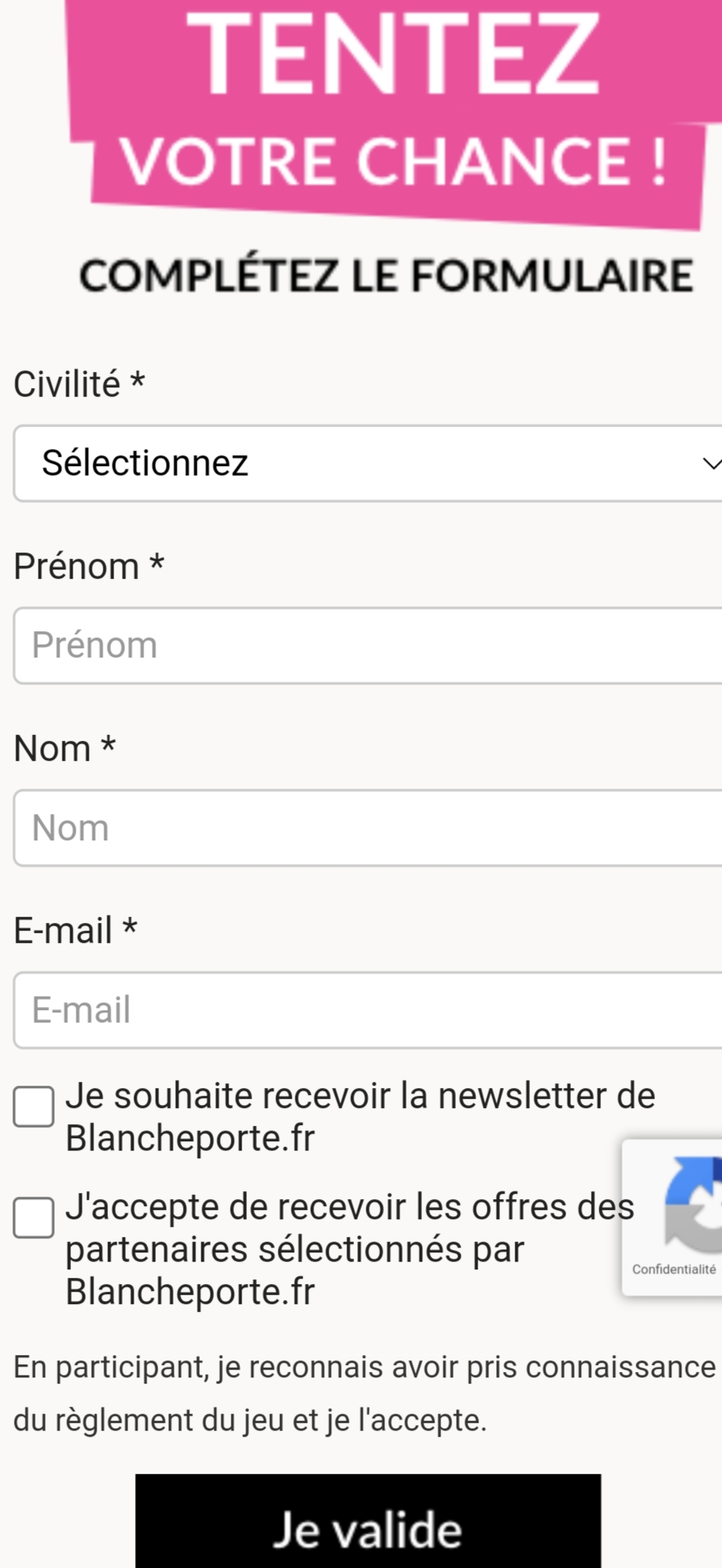722x1568 pixels.
Task: Click the Complétez le formulaire heading
Action: [x=386, y=276]
